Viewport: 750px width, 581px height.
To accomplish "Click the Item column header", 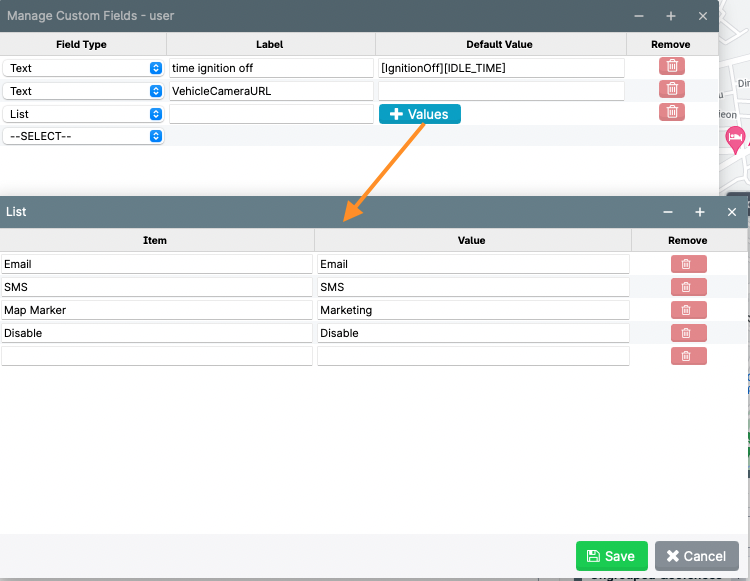I will (155, 241).
